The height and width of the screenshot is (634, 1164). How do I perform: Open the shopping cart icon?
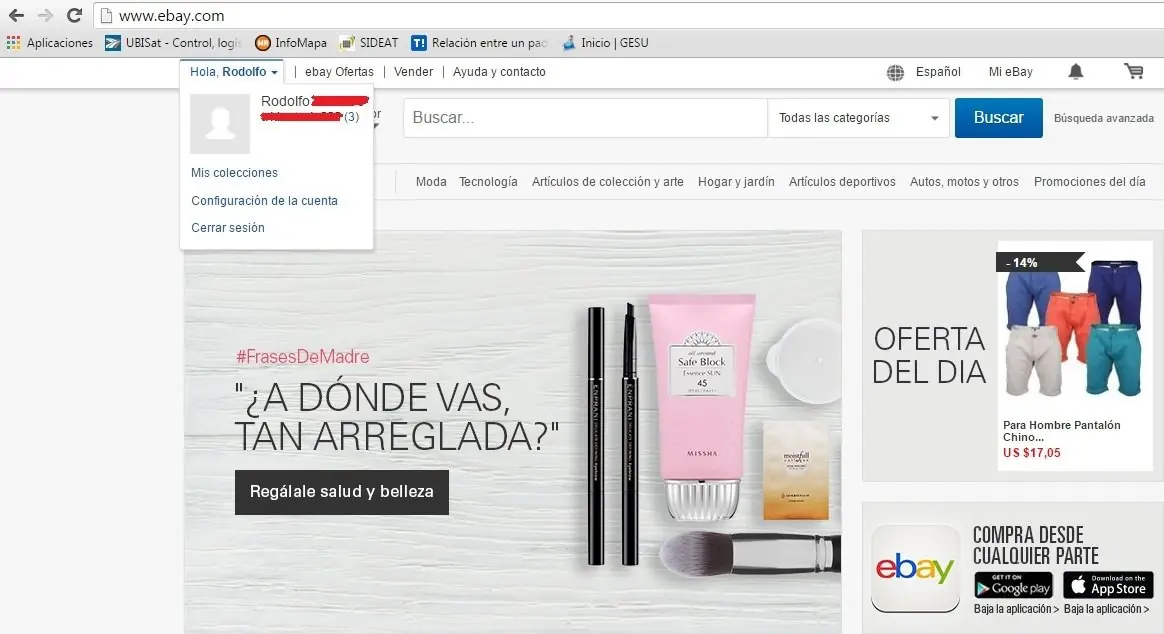[1134, 71]
